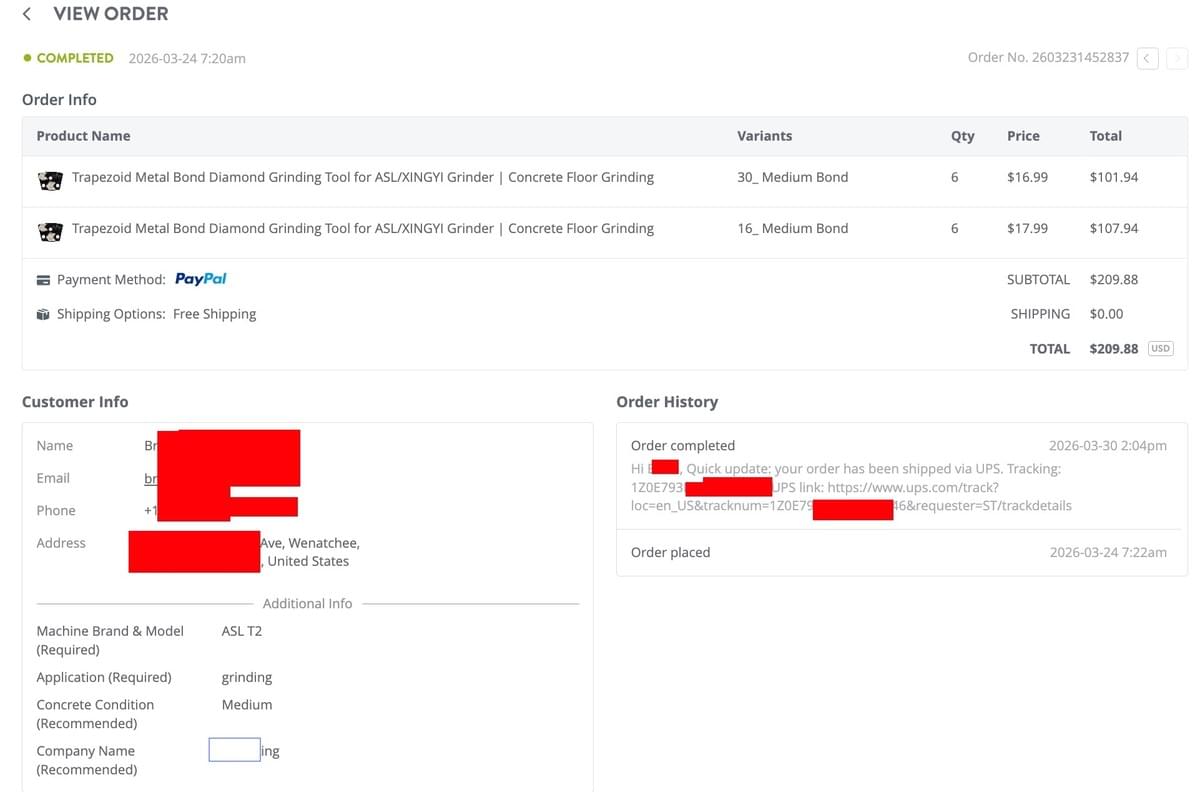Click the UPS tracking link in order history
The height and width of the screenshot is (792, 1200).
click(850, 497)
